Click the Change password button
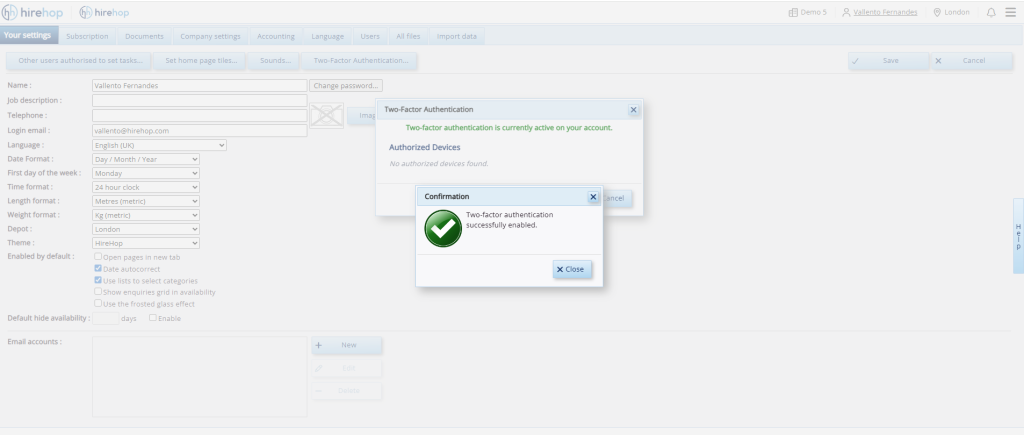 [x=345, y=86]
